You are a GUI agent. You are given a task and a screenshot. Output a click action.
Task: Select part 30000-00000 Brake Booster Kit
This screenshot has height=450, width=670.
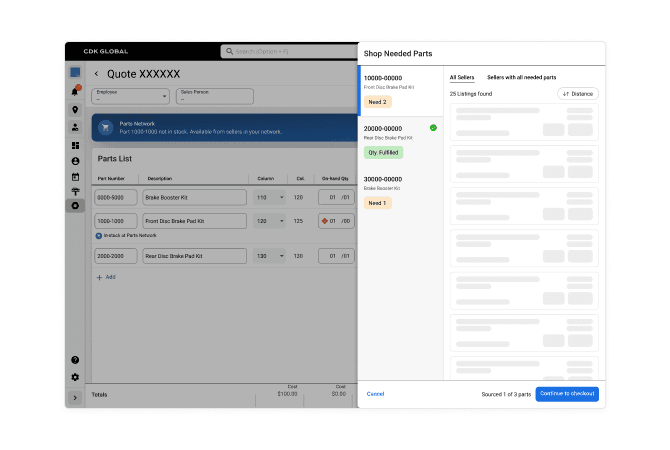[x=401, y=192]
